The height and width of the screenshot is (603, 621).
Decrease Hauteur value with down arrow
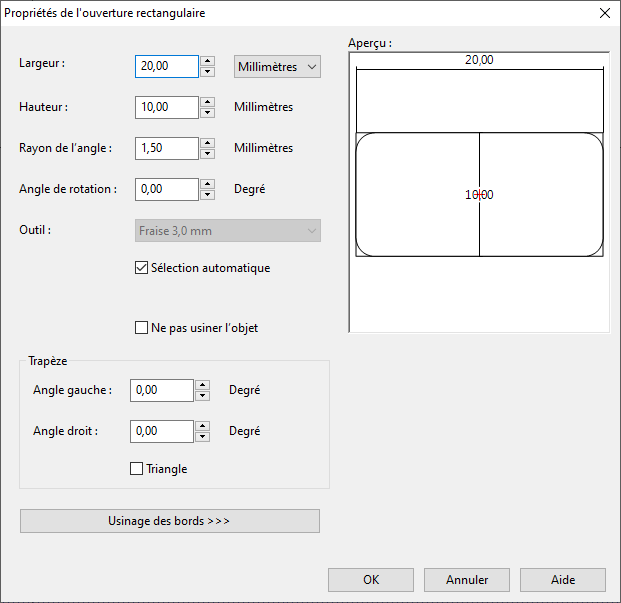coord(208,113)
